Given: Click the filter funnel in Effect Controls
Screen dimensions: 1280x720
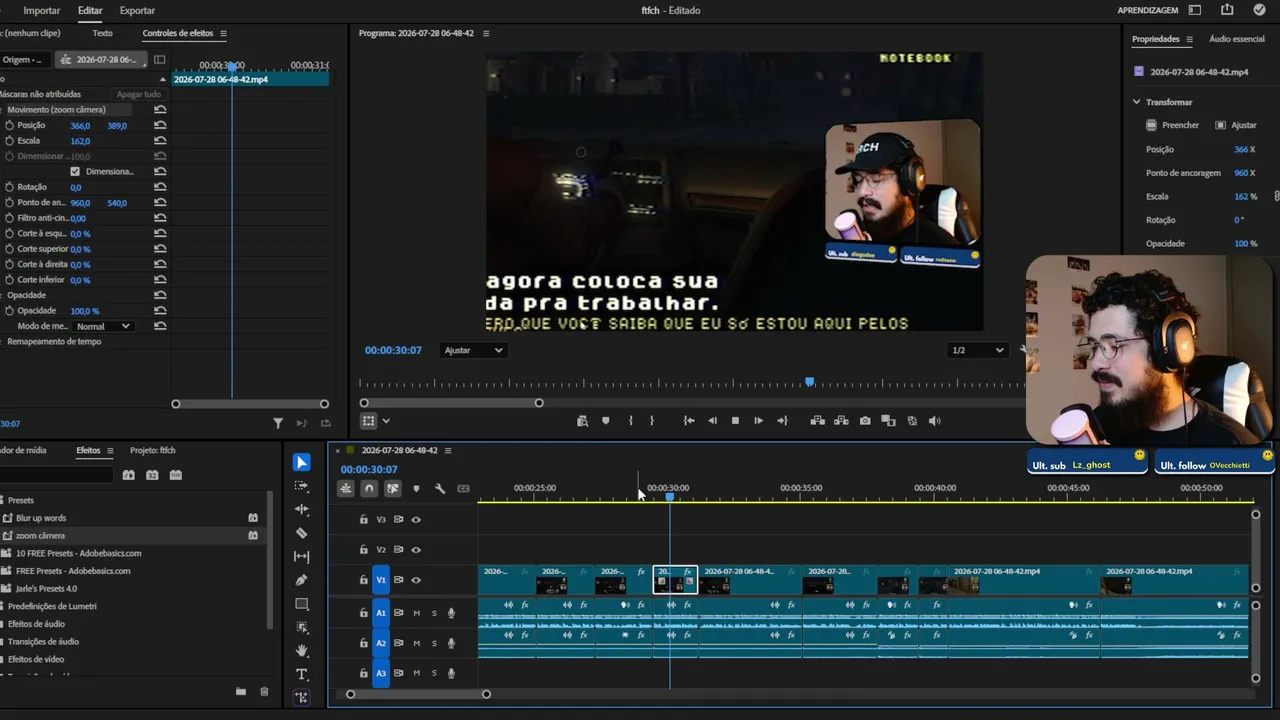Looking at the screenshot, I should (278, 423).
